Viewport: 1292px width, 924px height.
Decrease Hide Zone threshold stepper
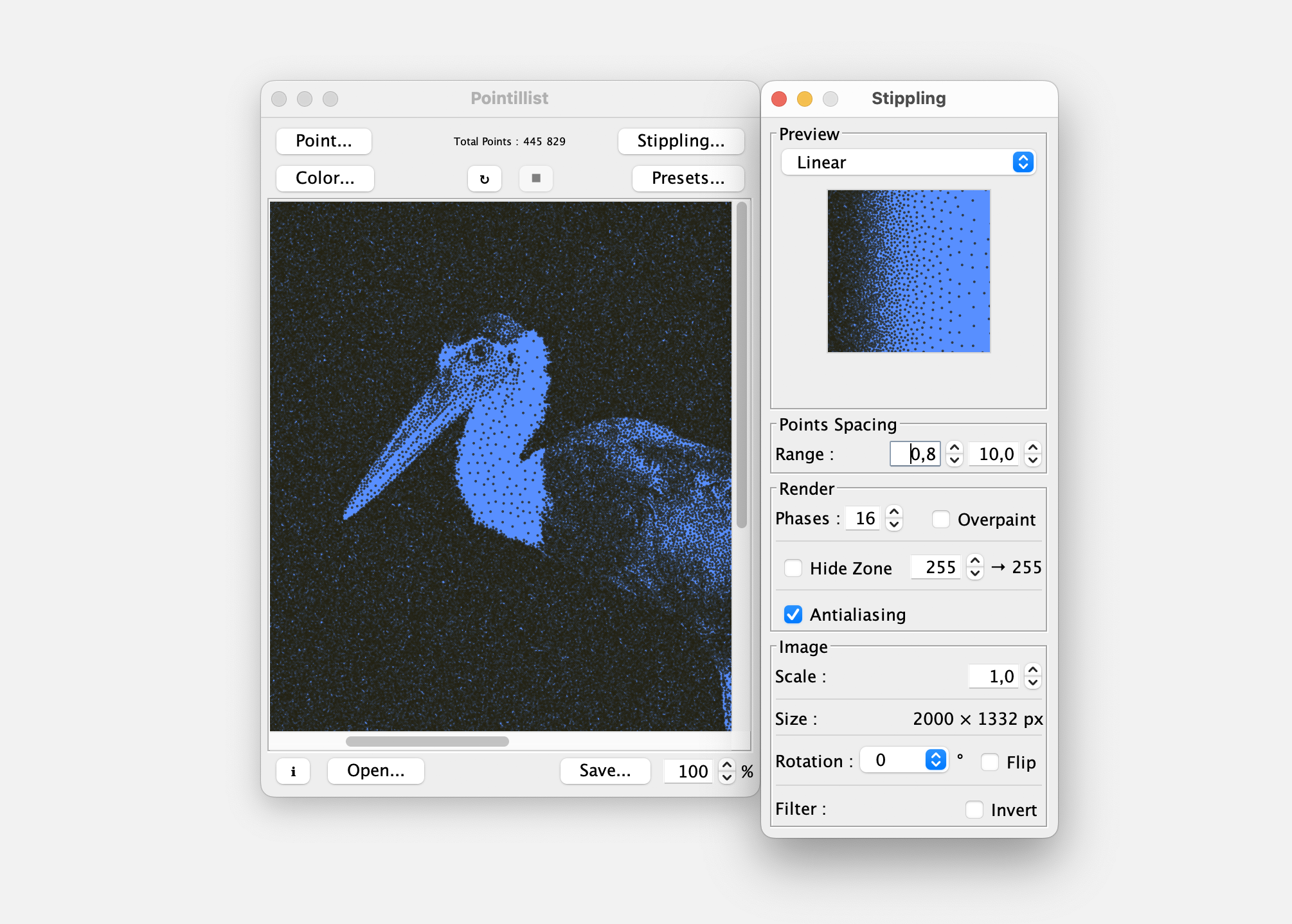pyautogui.click(x=975, y=574)
